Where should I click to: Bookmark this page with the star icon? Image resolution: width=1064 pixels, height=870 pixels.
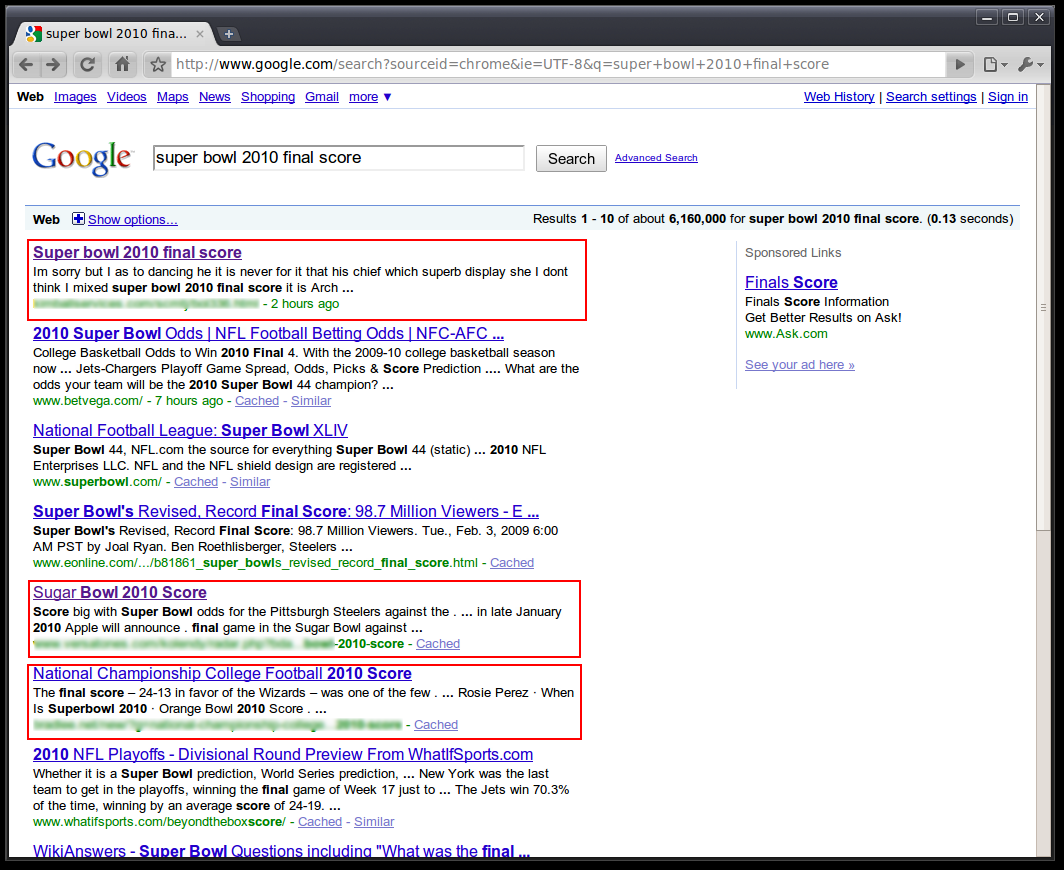click(x=158, y=64)
